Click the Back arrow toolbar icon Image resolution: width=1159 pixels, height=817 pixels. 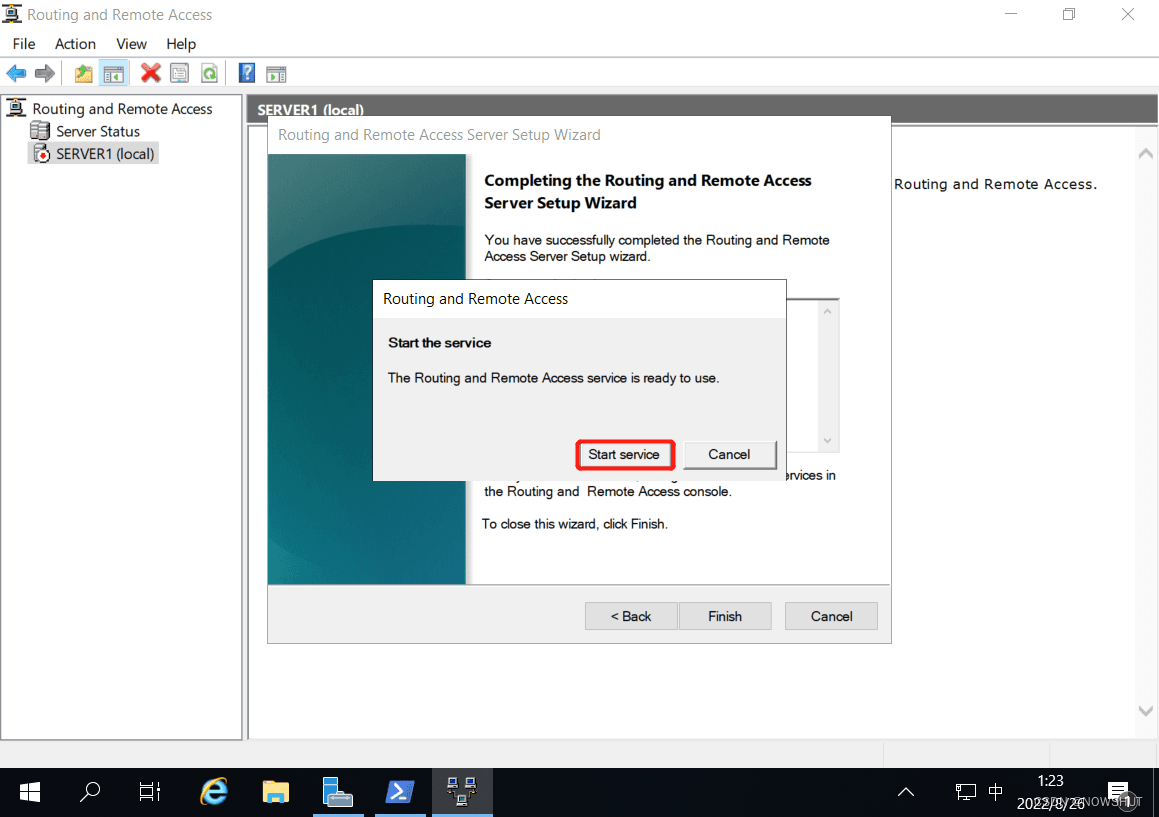tap(16, 73)
